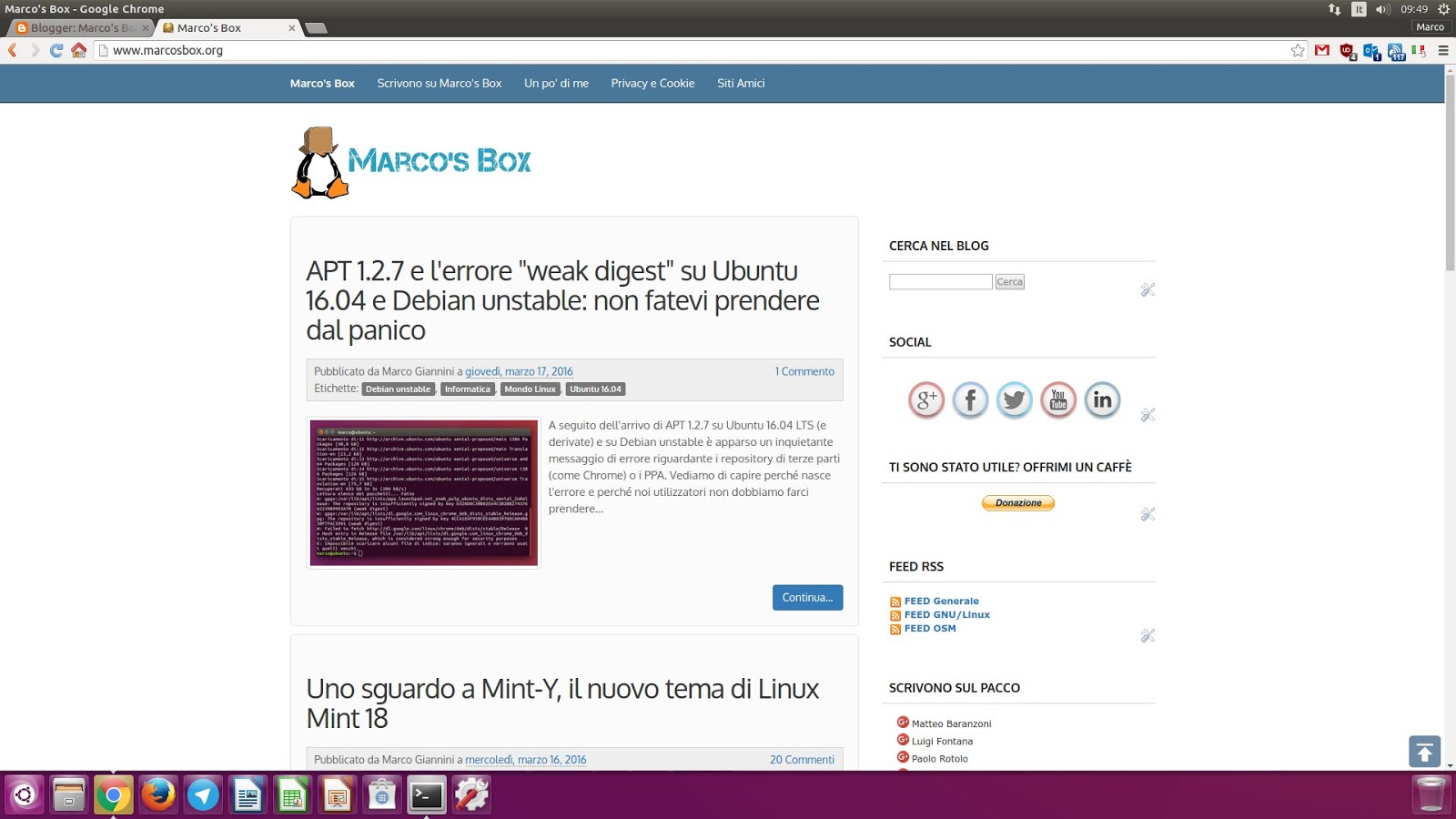1456x819 pixels.
Task: Click the giovedì, marzo 17, 2016 date link
Action: click(519, 371)
